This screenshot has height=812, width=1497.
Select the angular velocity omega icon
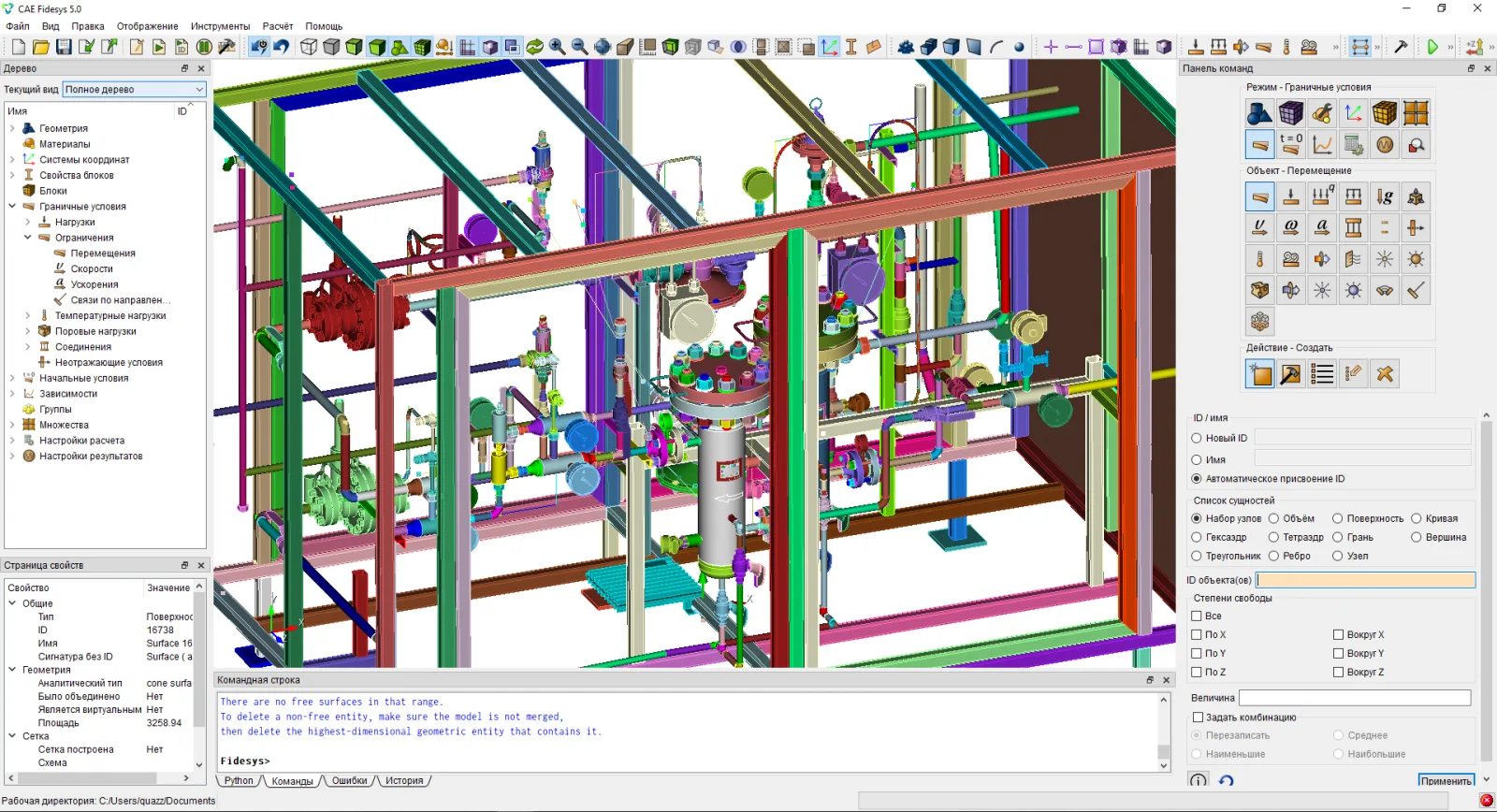1291,227
